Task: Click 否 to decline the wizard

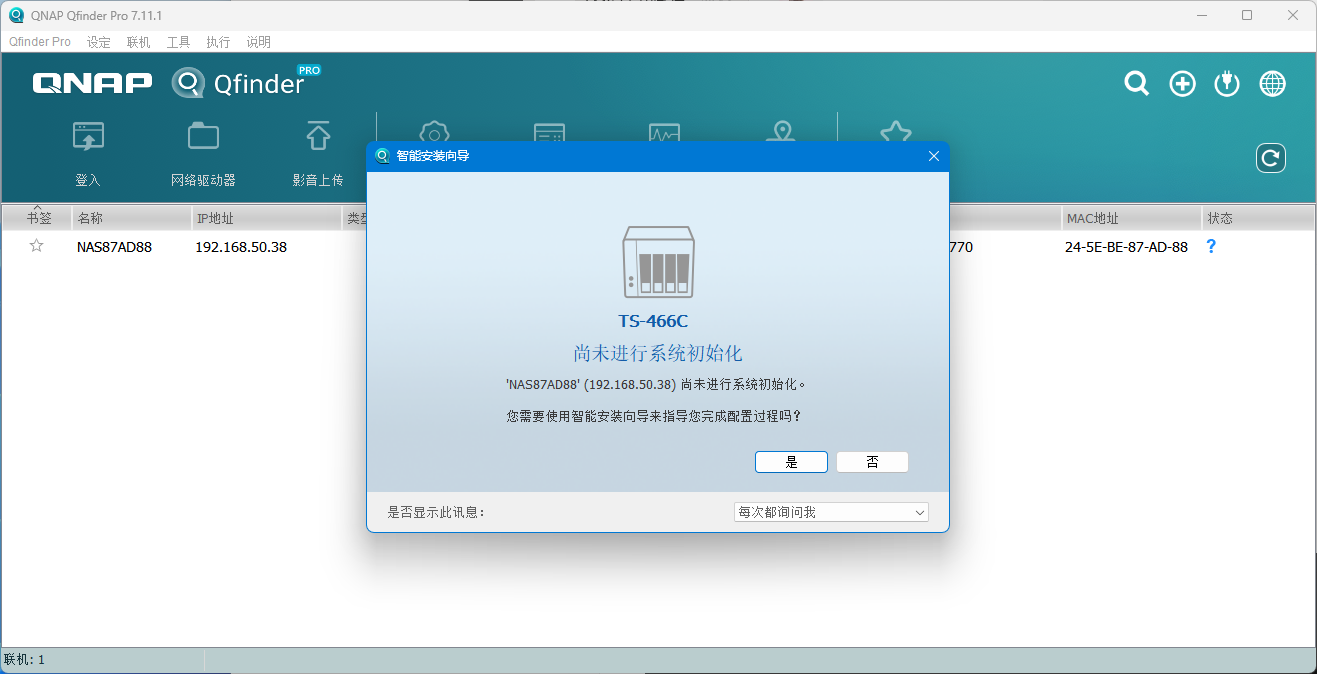Action: coord(872,462)
